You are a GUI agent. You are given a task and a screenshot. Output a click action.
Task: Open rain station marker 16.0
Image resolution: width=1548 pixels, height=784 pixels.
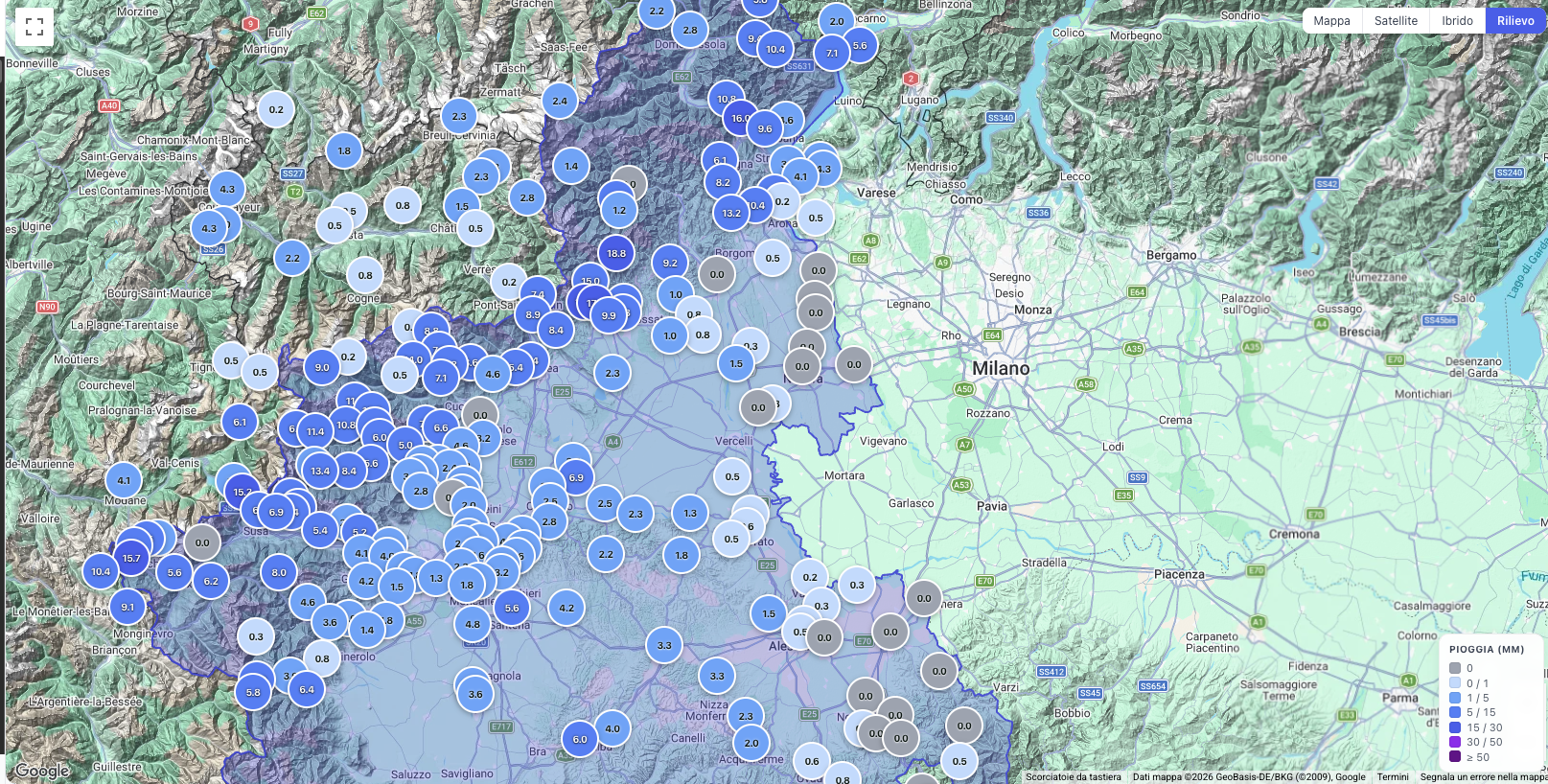741,119
